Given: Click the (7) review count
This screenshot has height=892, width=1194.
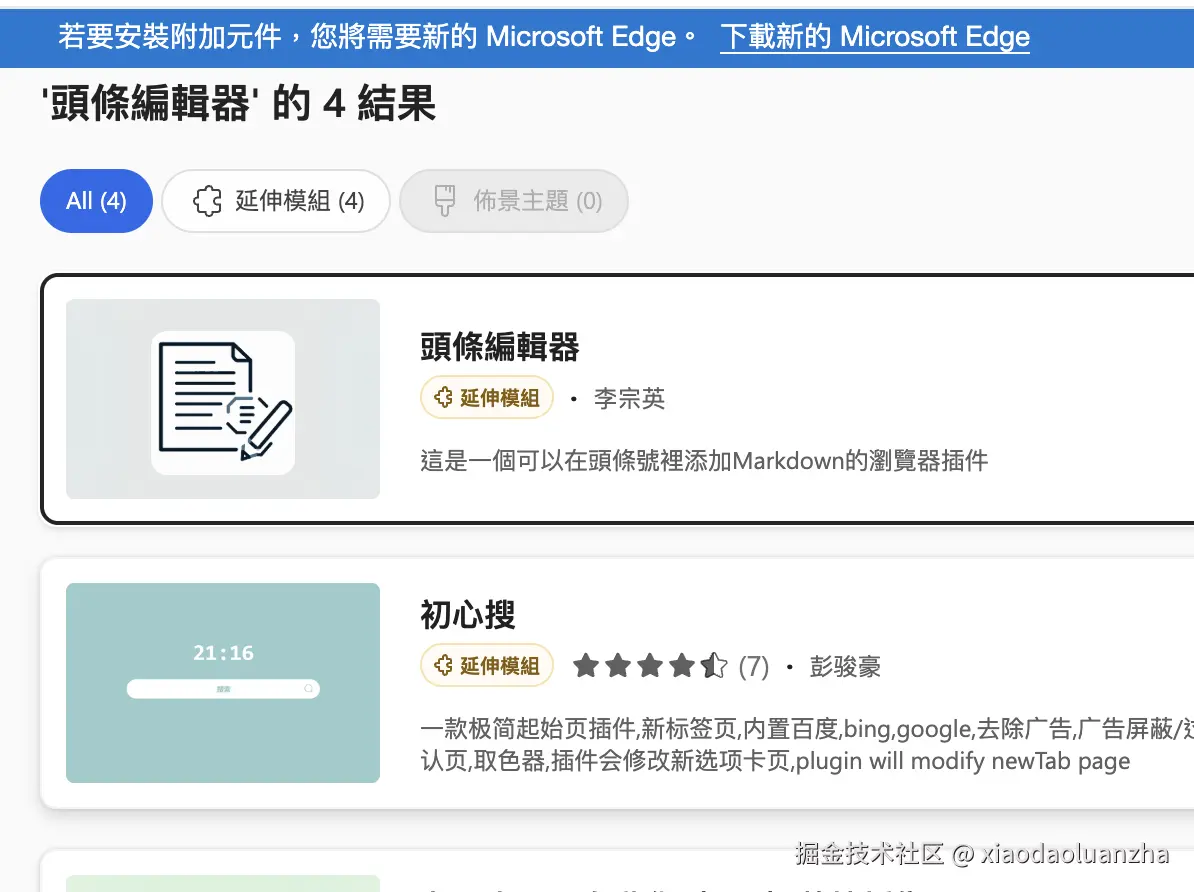Looking at the screenshot, I should coord(754,667).
